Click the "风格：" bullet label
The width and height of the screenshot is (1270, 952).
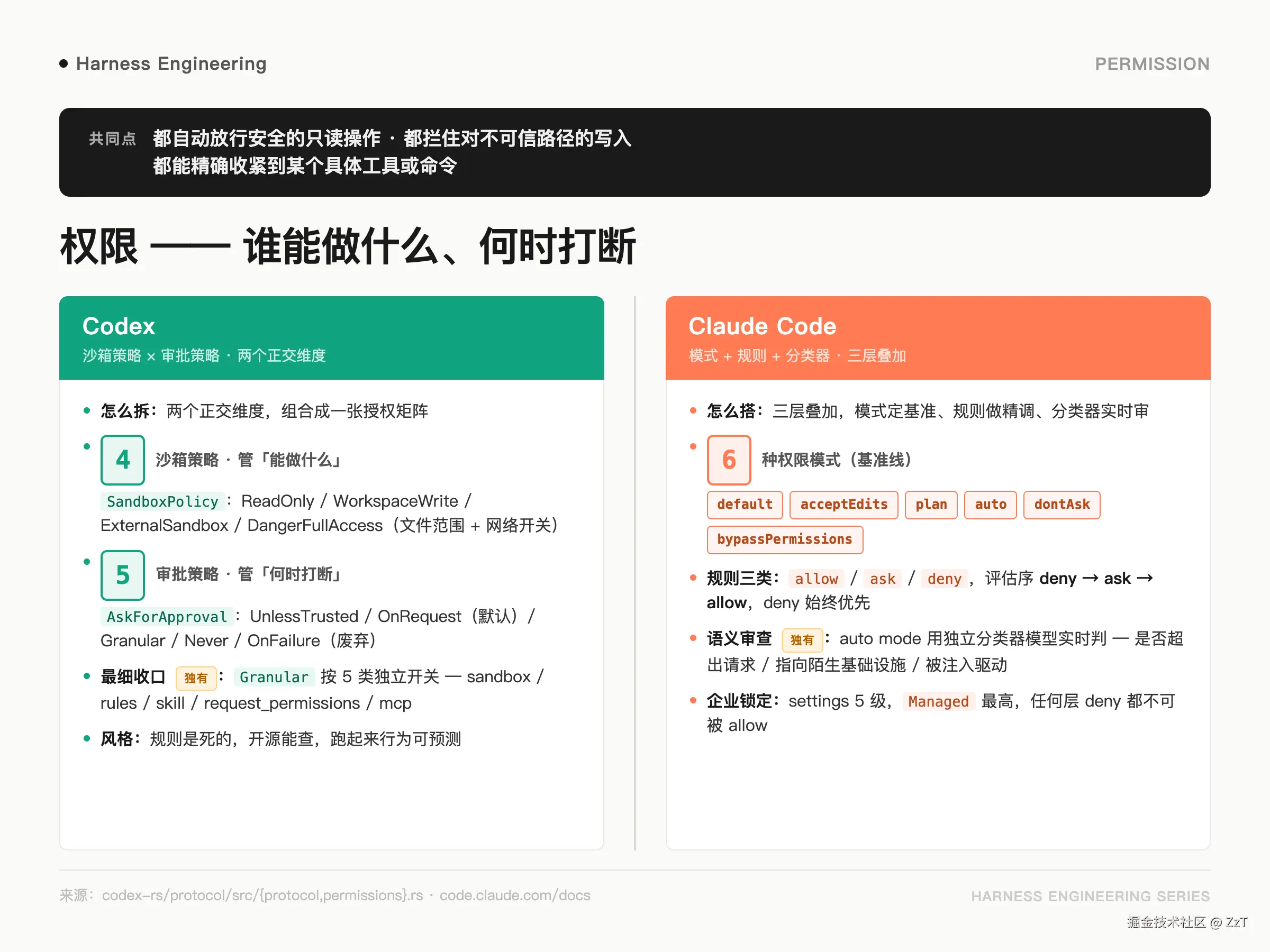[121, 739]
